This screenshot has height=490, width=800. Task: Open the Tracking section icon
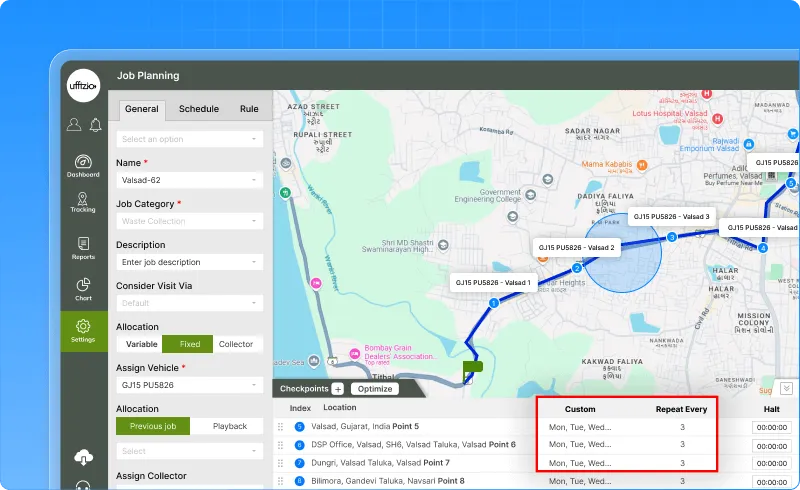point(83,199)
